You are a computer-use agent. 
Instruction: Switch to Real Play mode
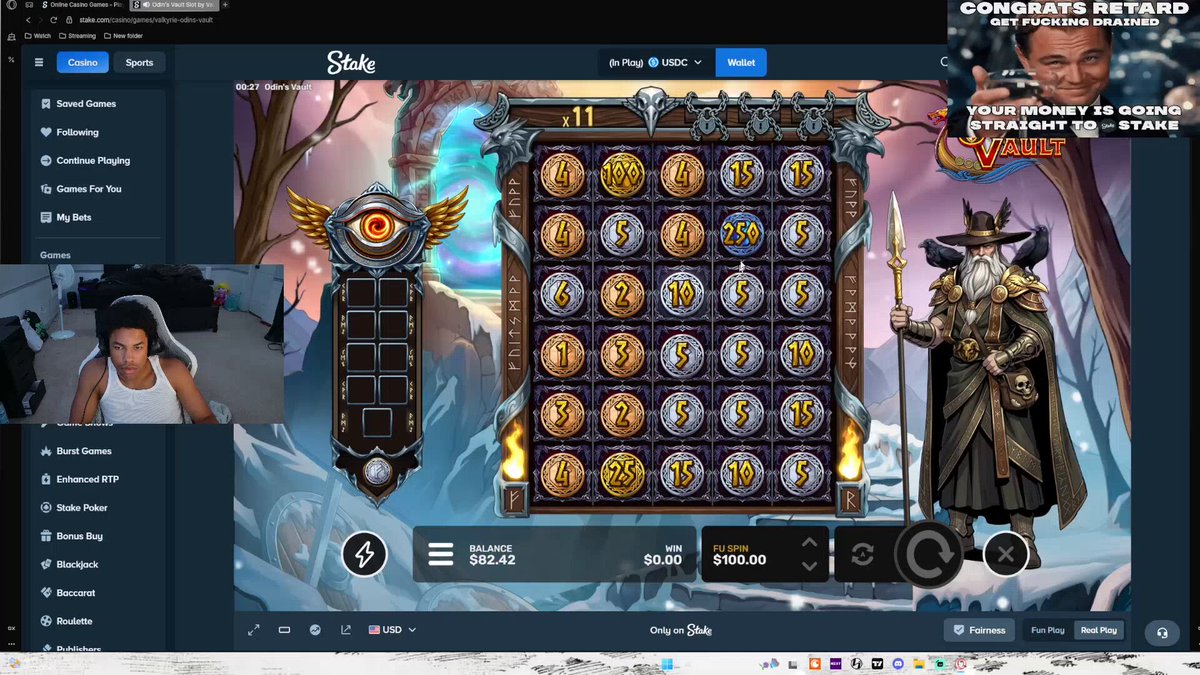[x=1098, y=630]
